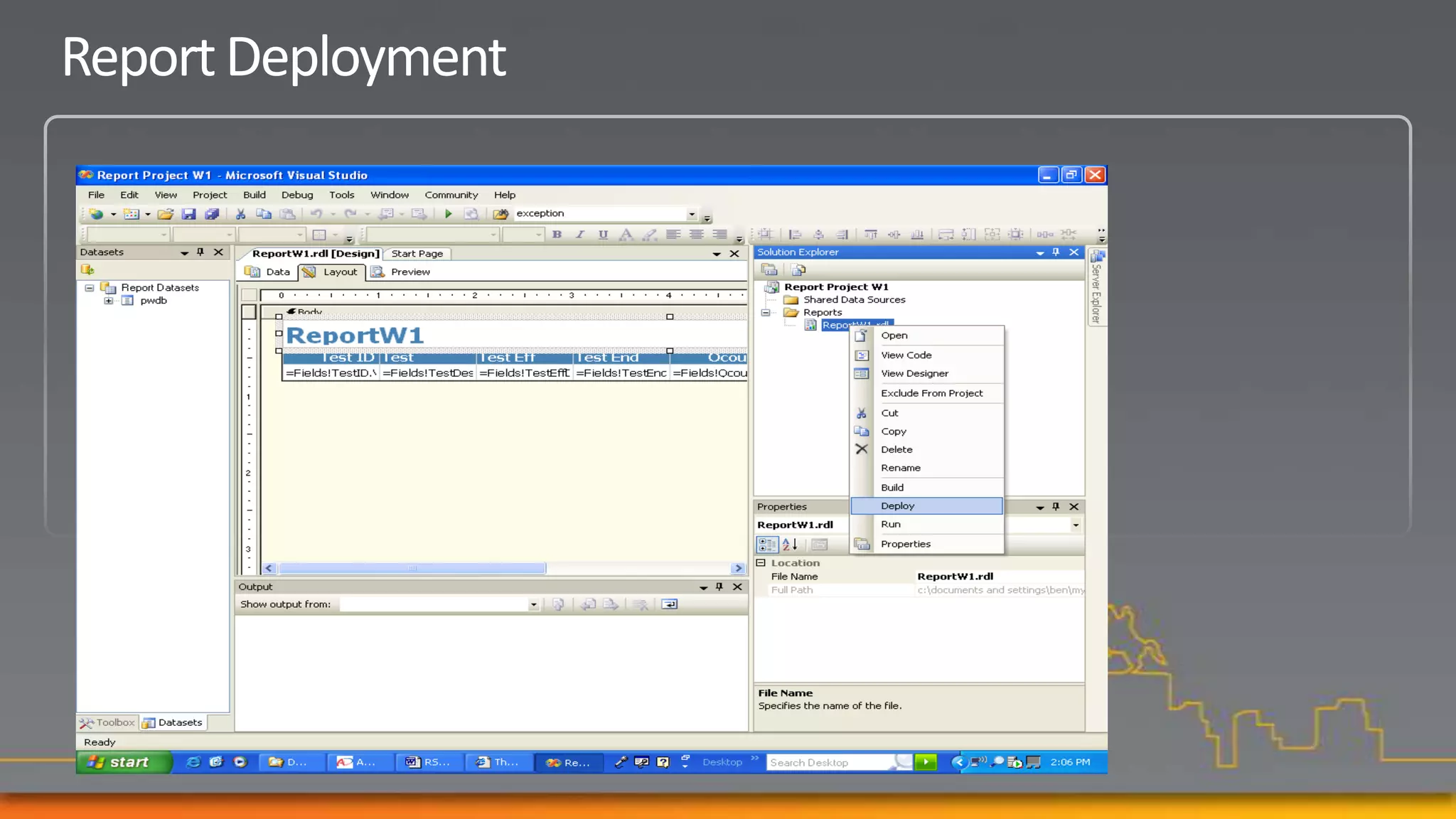1456x819 pixels.
Task: Choose Deploy from the context menu
Action: (927, 506)
